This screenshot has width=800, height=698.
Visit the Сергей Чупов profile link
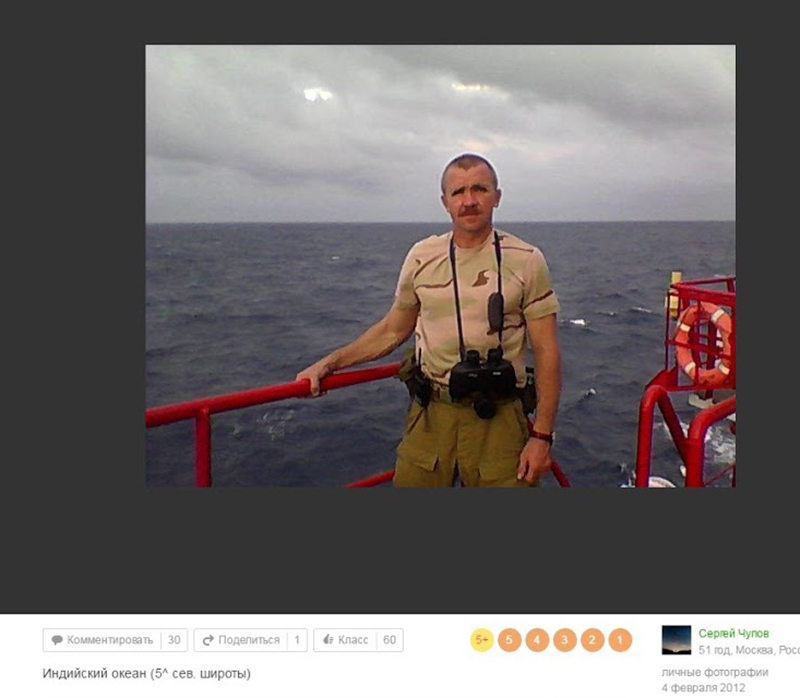pyautogui.click(x=734, y=633)
